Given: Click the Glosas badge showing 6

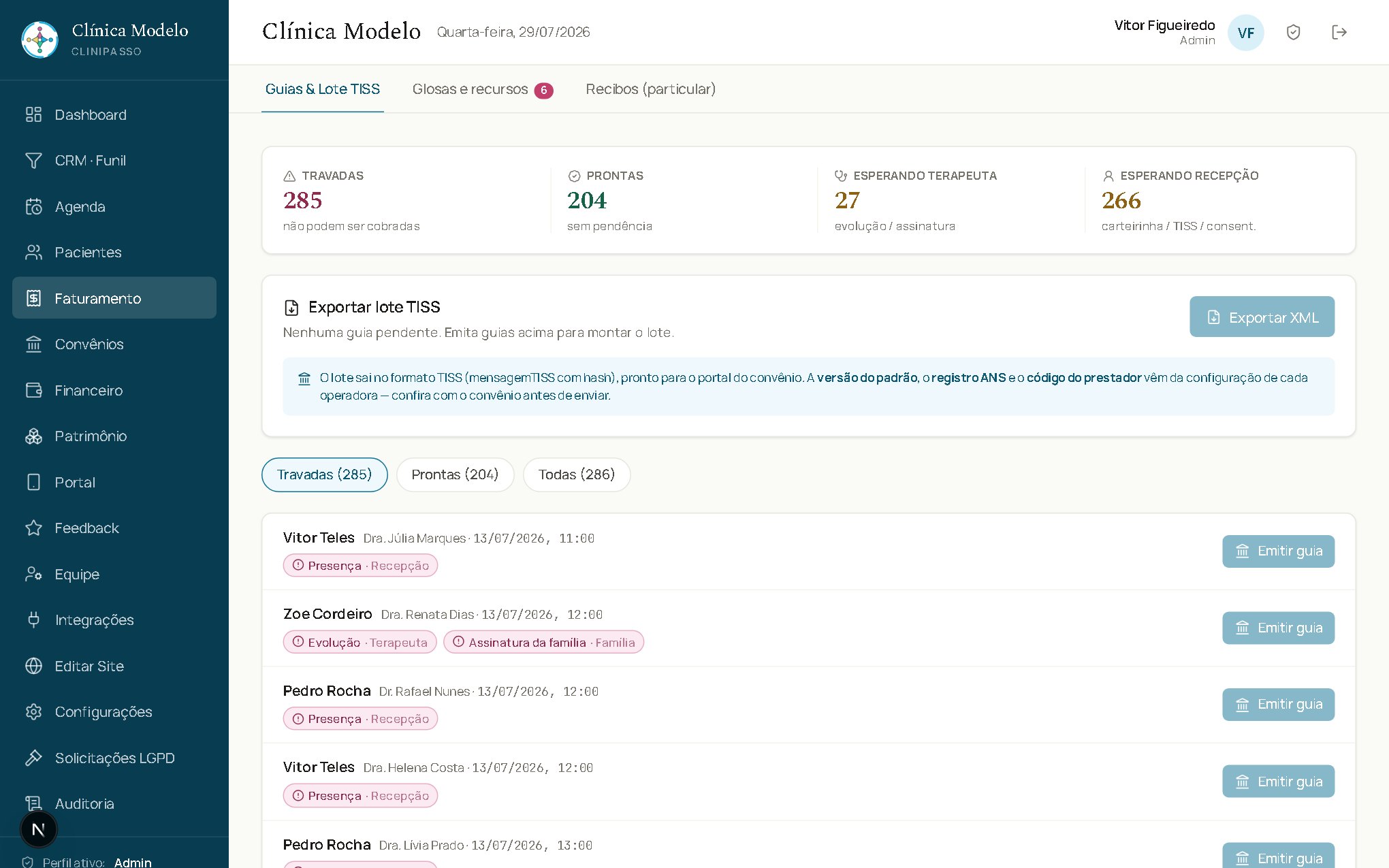Looking at the screenshot, I should pyautogui.click(x=543, y=90).
